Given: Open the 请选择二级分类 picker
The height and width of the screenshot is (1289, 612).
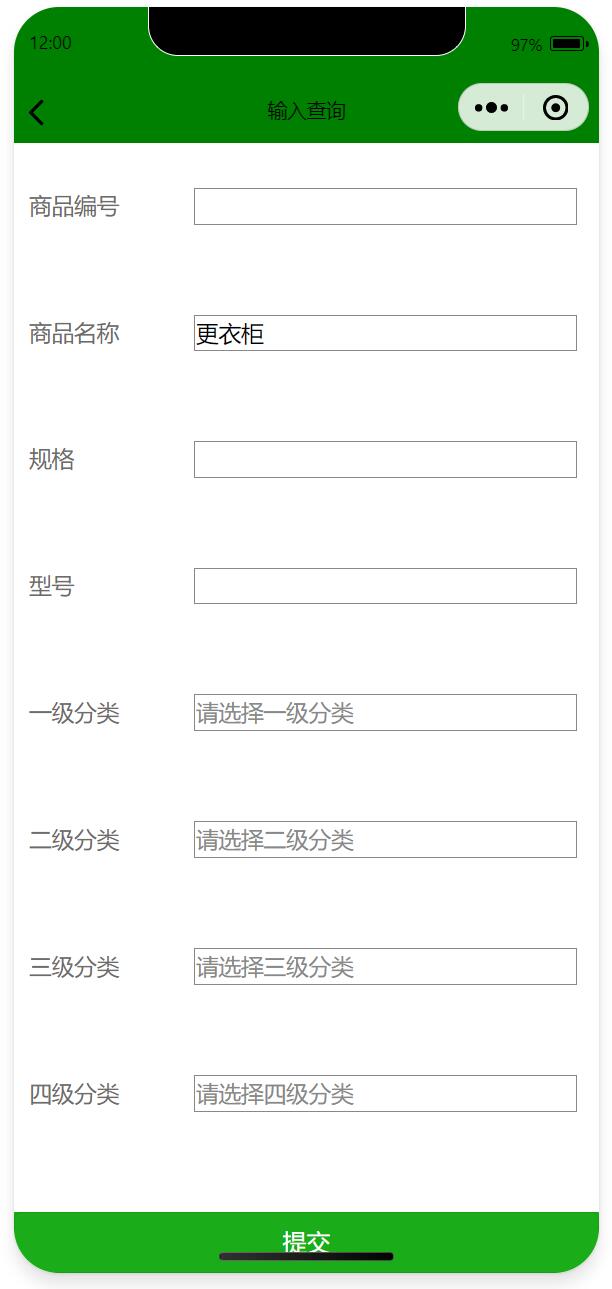Looking at the screenshot, I should point(385,840).
